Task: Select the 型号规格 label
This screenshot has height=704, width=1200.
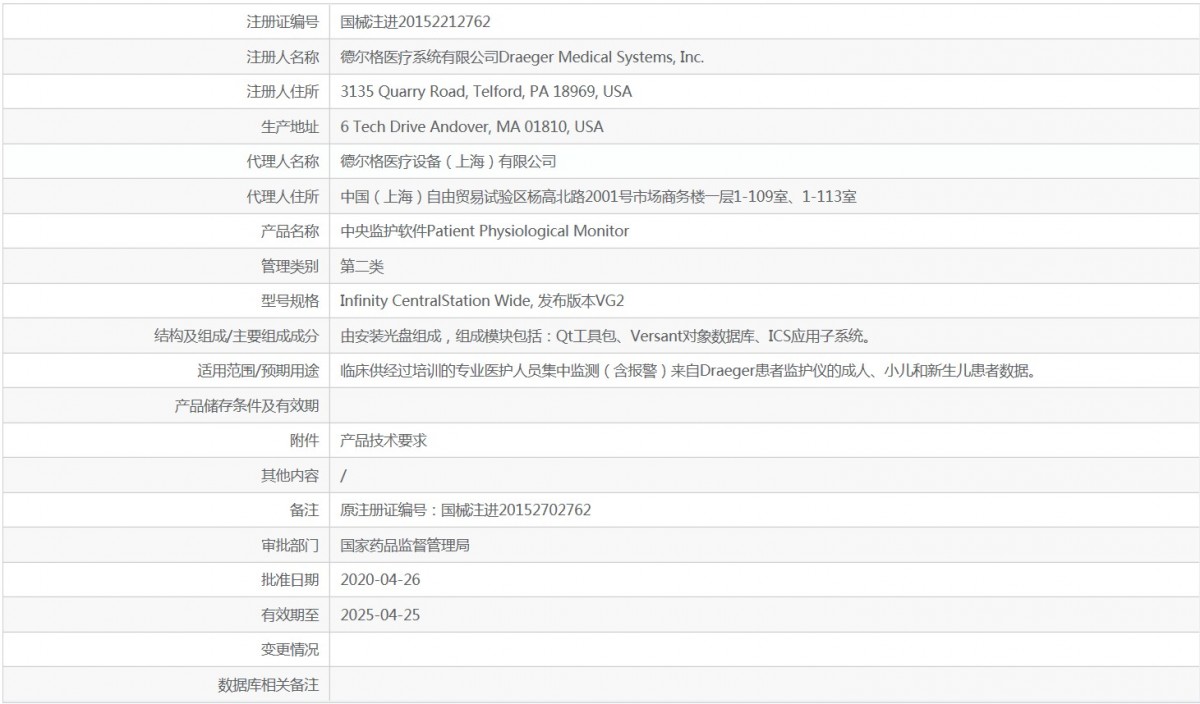Action: (290, 301)
